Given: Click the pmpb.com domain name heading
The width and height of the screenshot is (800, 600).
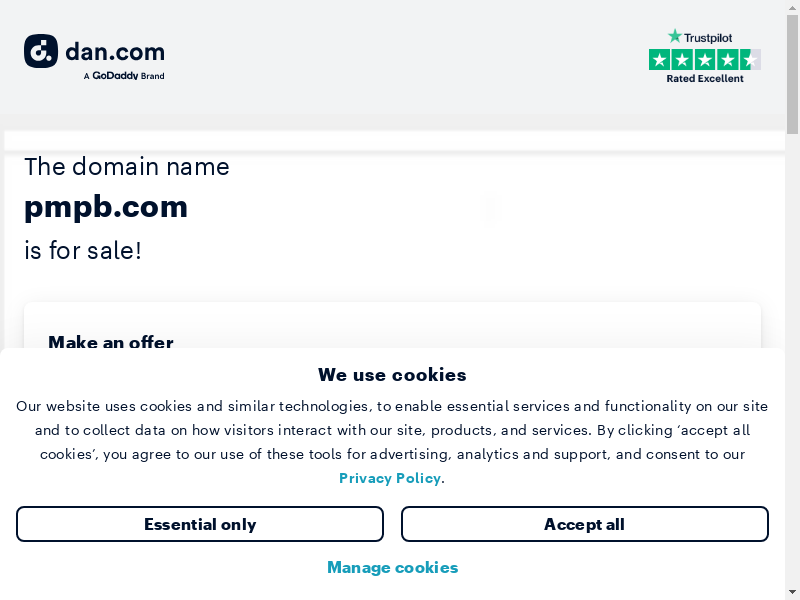Looking at the screenshot, I should 106,206.
